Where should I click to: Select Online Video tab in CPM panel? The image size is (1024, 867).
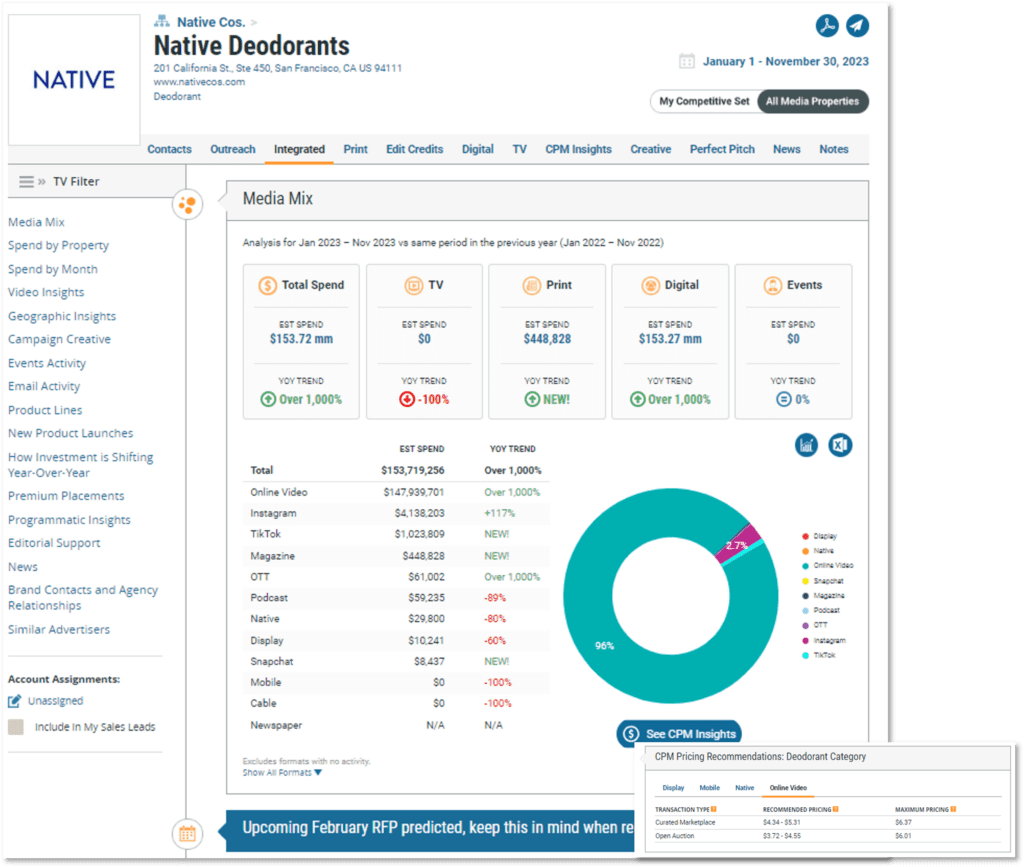click(788, 787)
